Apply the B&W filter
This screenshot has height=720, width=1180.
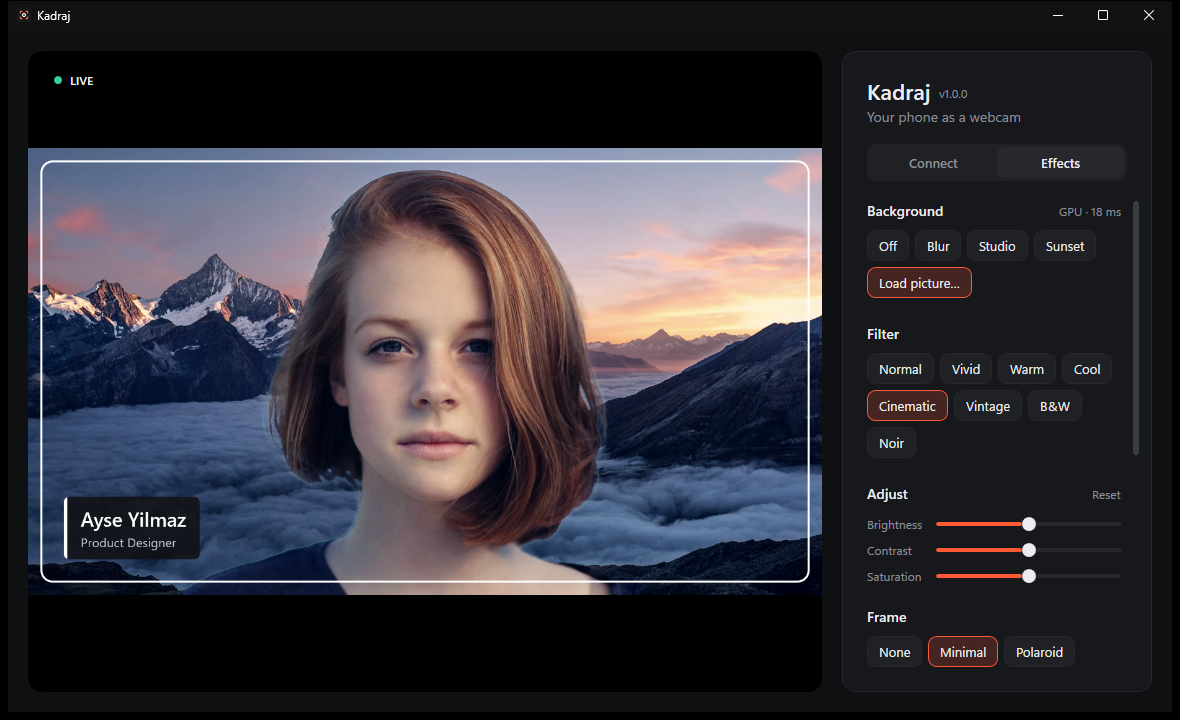(1054, 406)
